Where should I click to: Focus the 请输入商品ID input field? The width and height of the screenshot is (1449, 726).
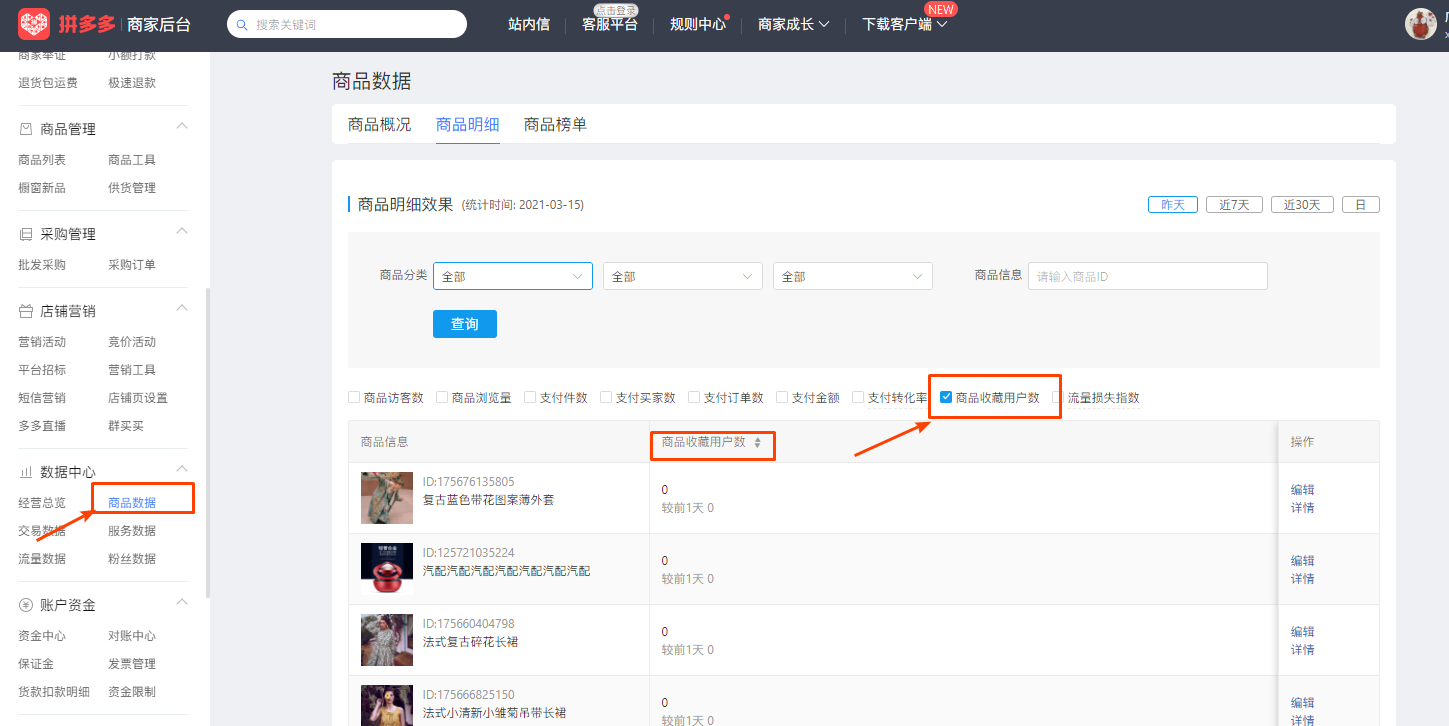point(1148,276)
